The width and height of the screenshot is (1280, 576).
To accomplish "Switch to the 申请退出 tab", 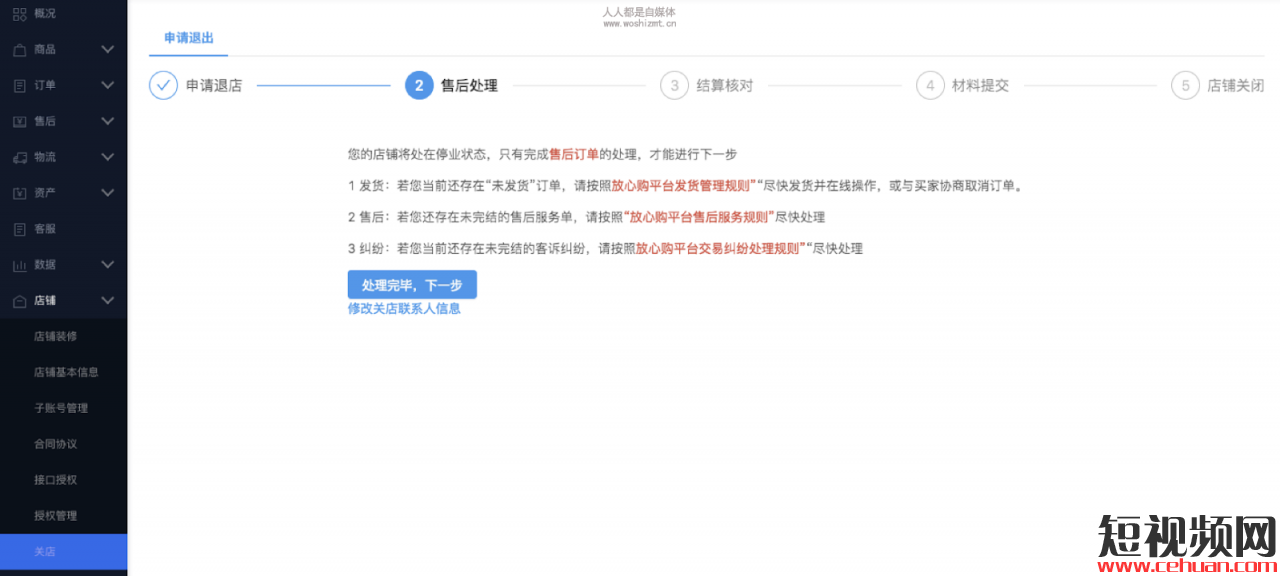I will [x=188, y=35].
